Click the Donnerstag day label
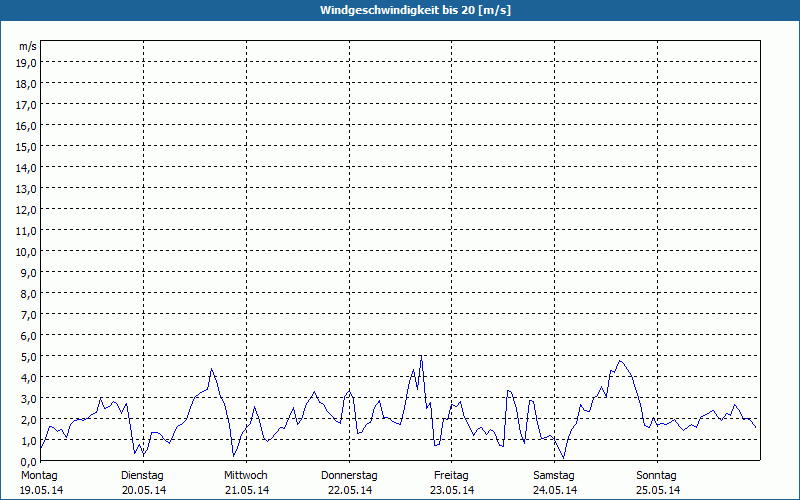800x500 pixels. tap(349, 475)
